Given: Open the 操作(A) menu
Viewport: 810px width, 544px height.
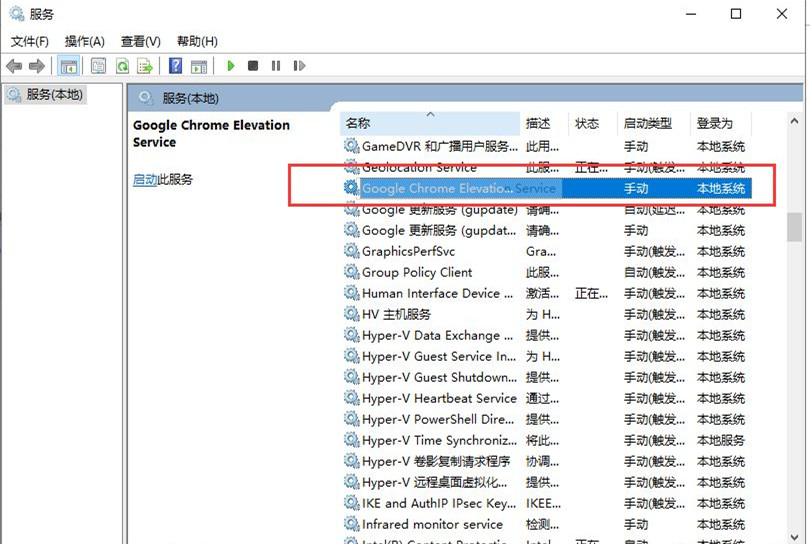Looking at the screenshot, I should click(84, 41).
